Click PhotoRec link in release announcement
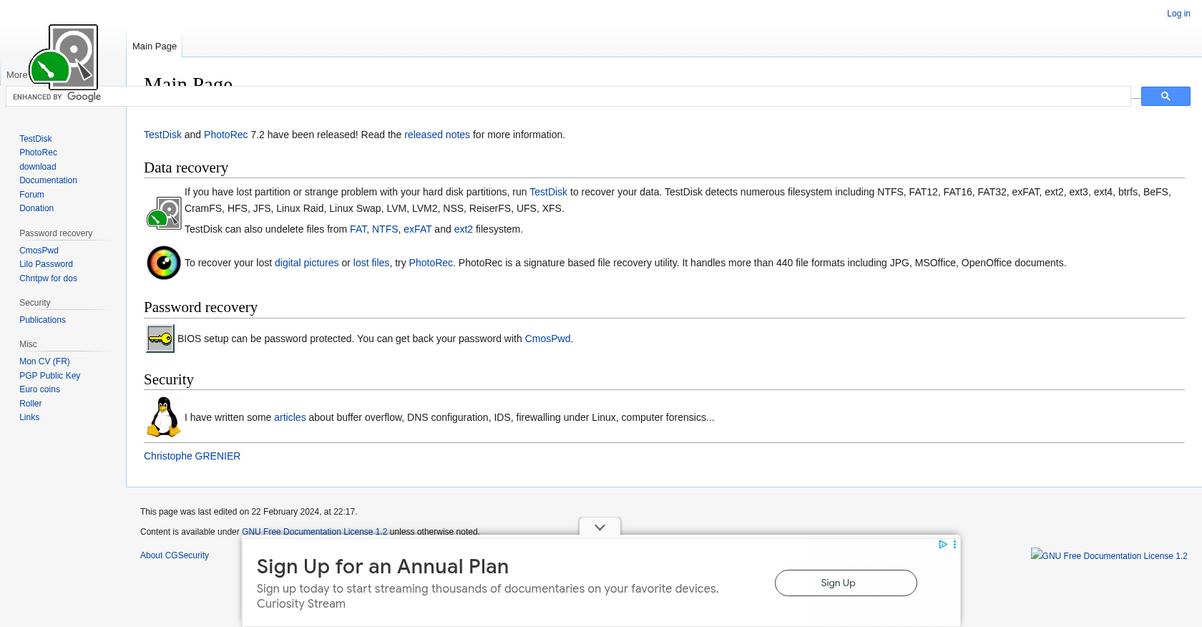The image size is (1202, 627). pos(226,135)
